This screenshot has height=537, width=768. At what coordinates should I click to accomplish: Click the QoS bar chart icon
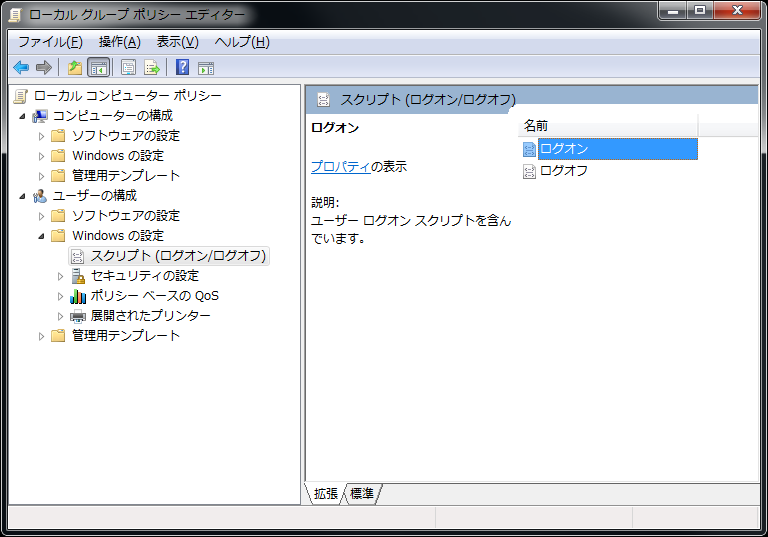78,296
